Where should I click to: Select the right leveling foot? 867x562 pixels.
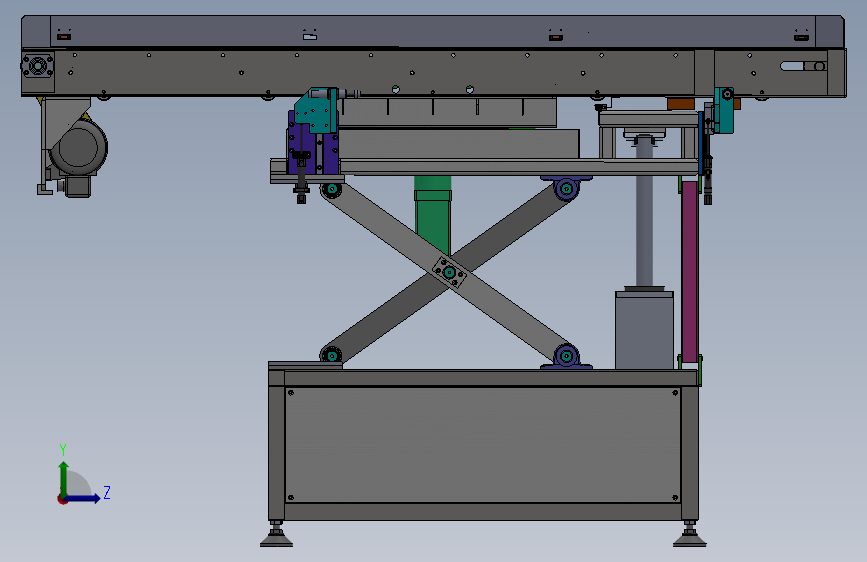[690, 534]
